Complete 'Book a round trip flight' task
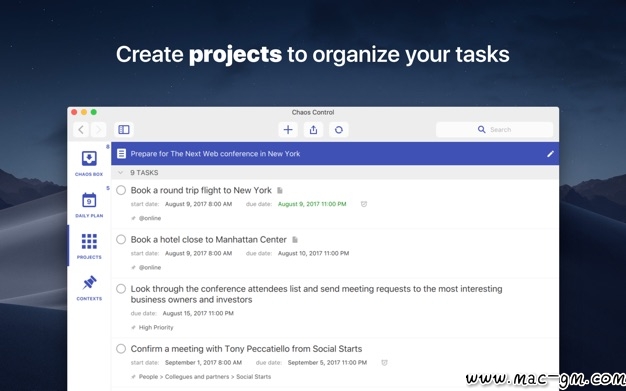 (x=121, y=190)
